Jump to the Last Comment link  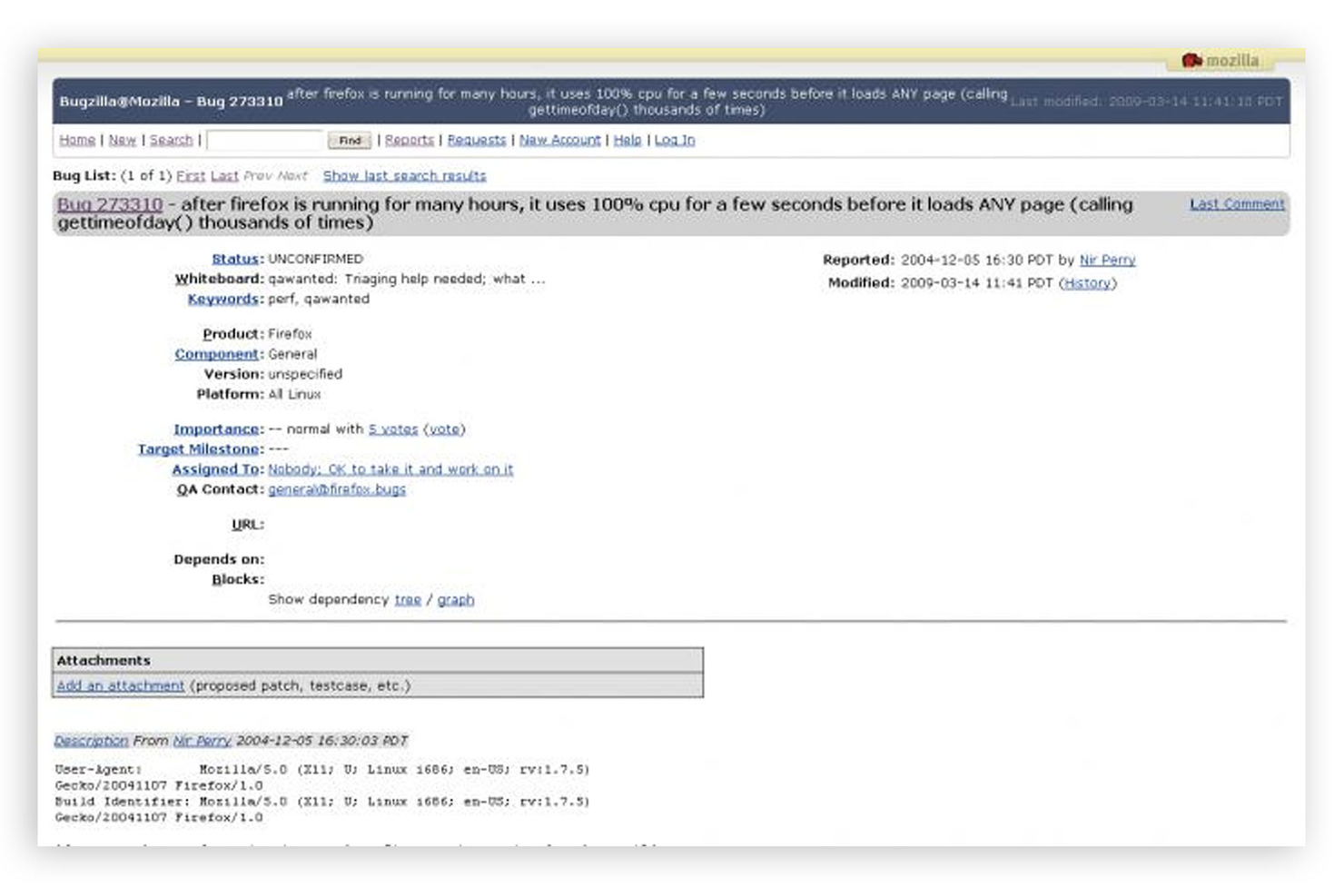(x=1237, y=204)
